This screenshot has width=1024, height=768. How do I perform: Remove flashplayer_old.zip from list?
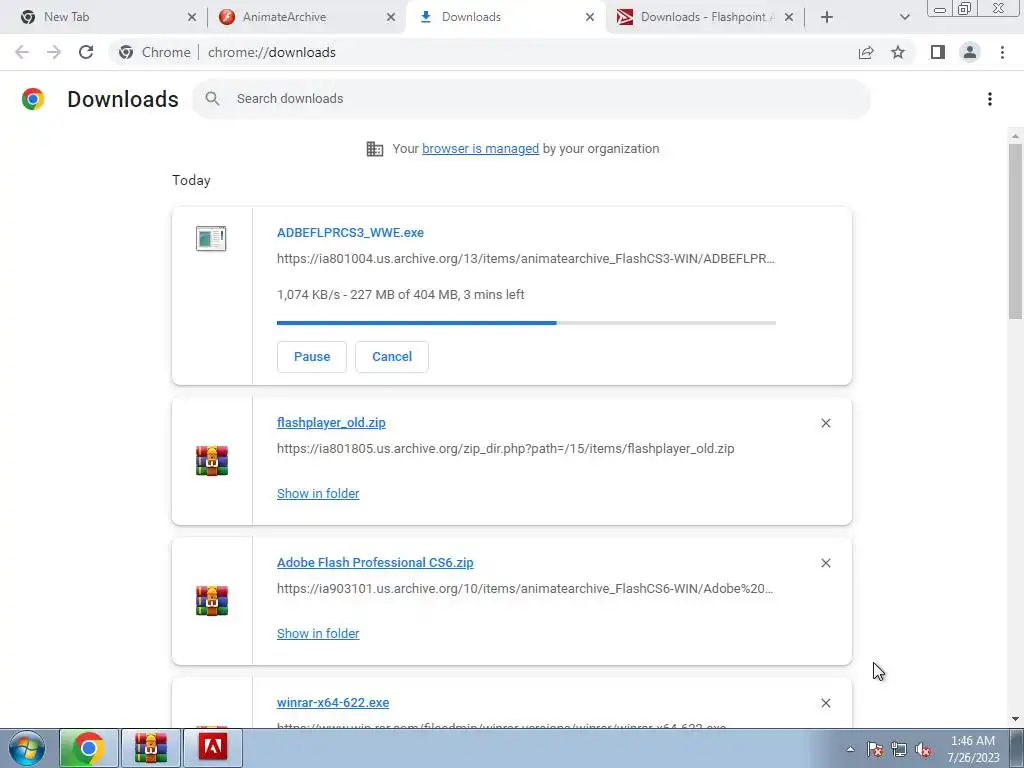825,423
